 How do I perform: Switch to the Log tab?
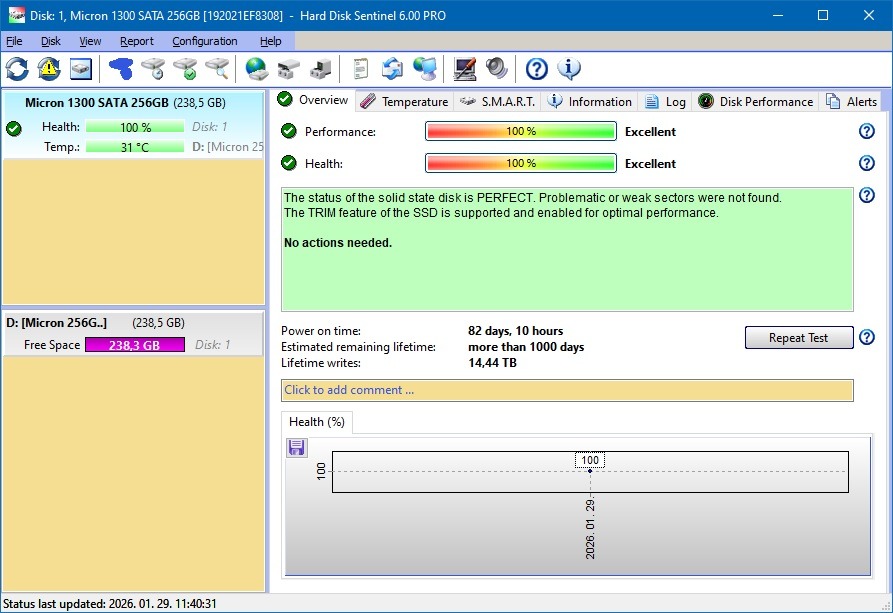[x=665, y=101]
